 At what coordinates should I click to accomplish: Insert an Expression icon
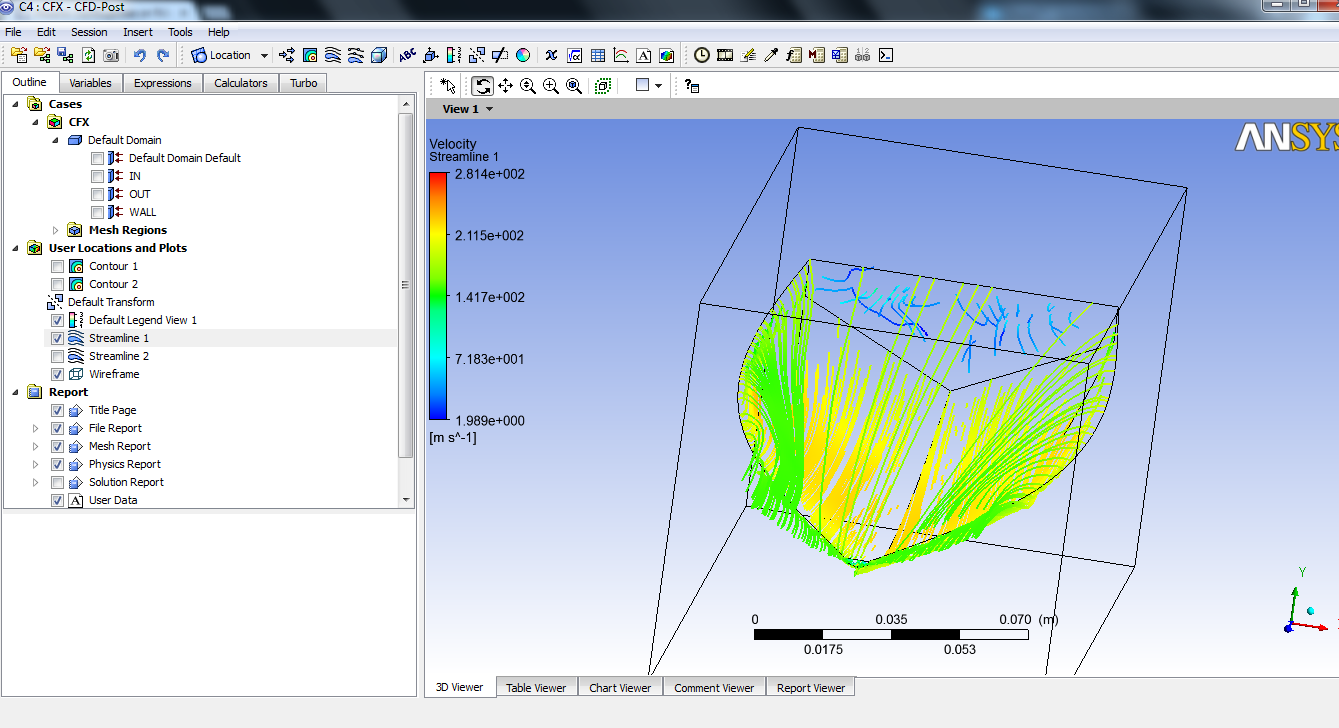(x=575, y=55)
